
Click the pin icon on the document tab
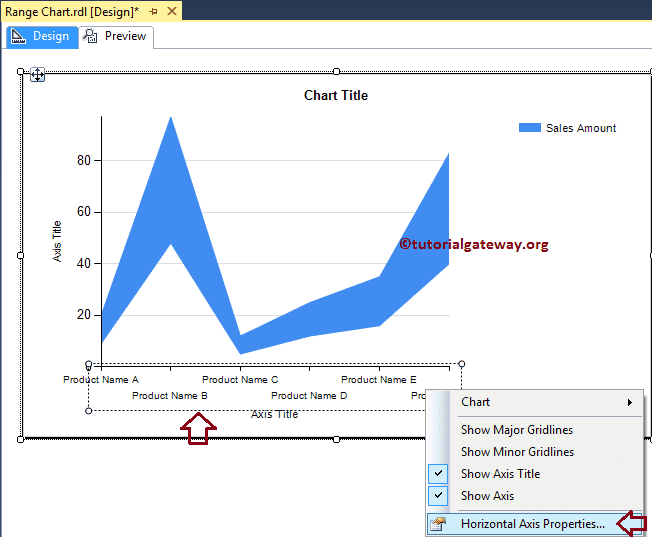point(153,12)
